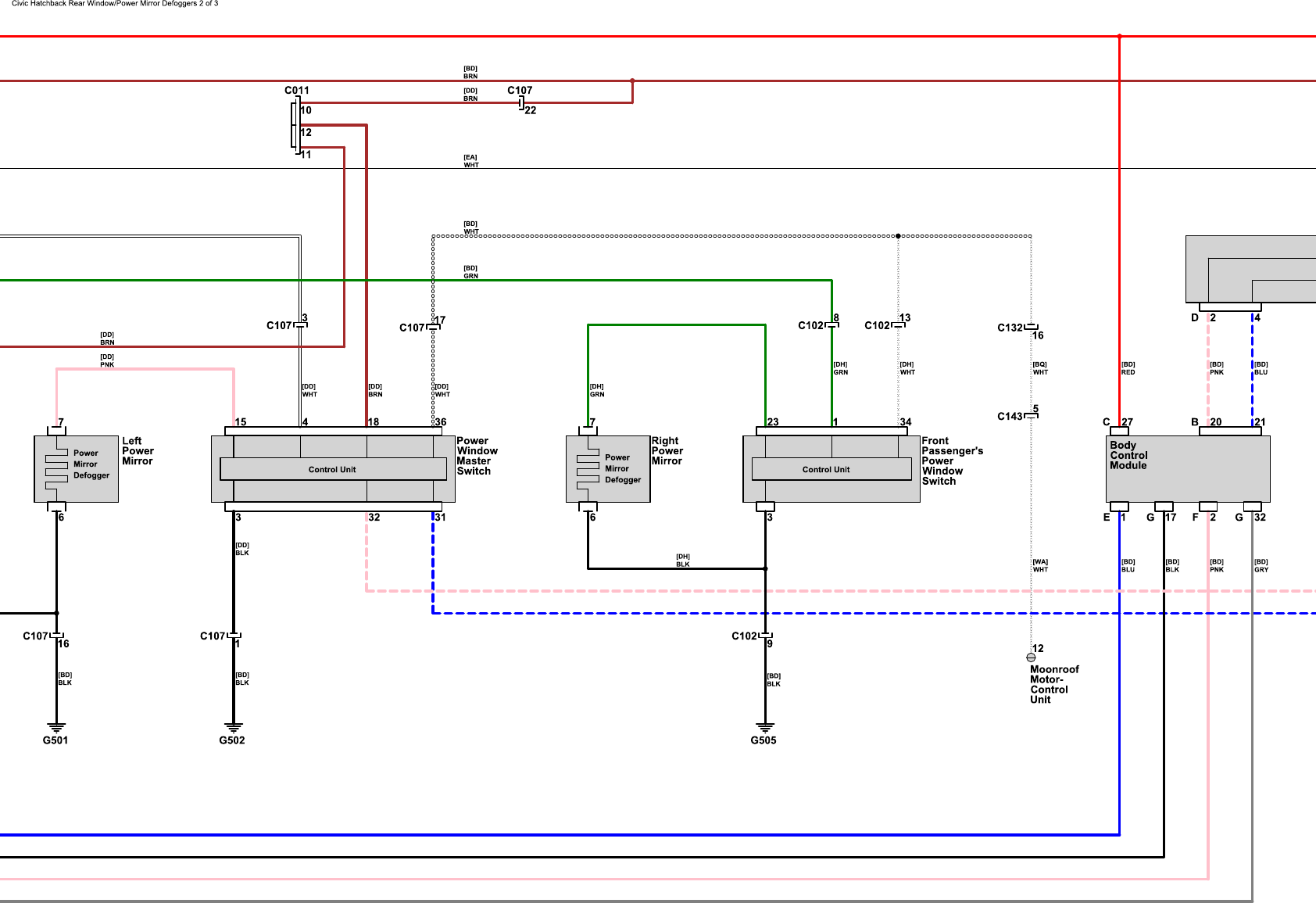
Task: Click the Moonroof Motor-Control Unit label
Action: coord(1053,684)
